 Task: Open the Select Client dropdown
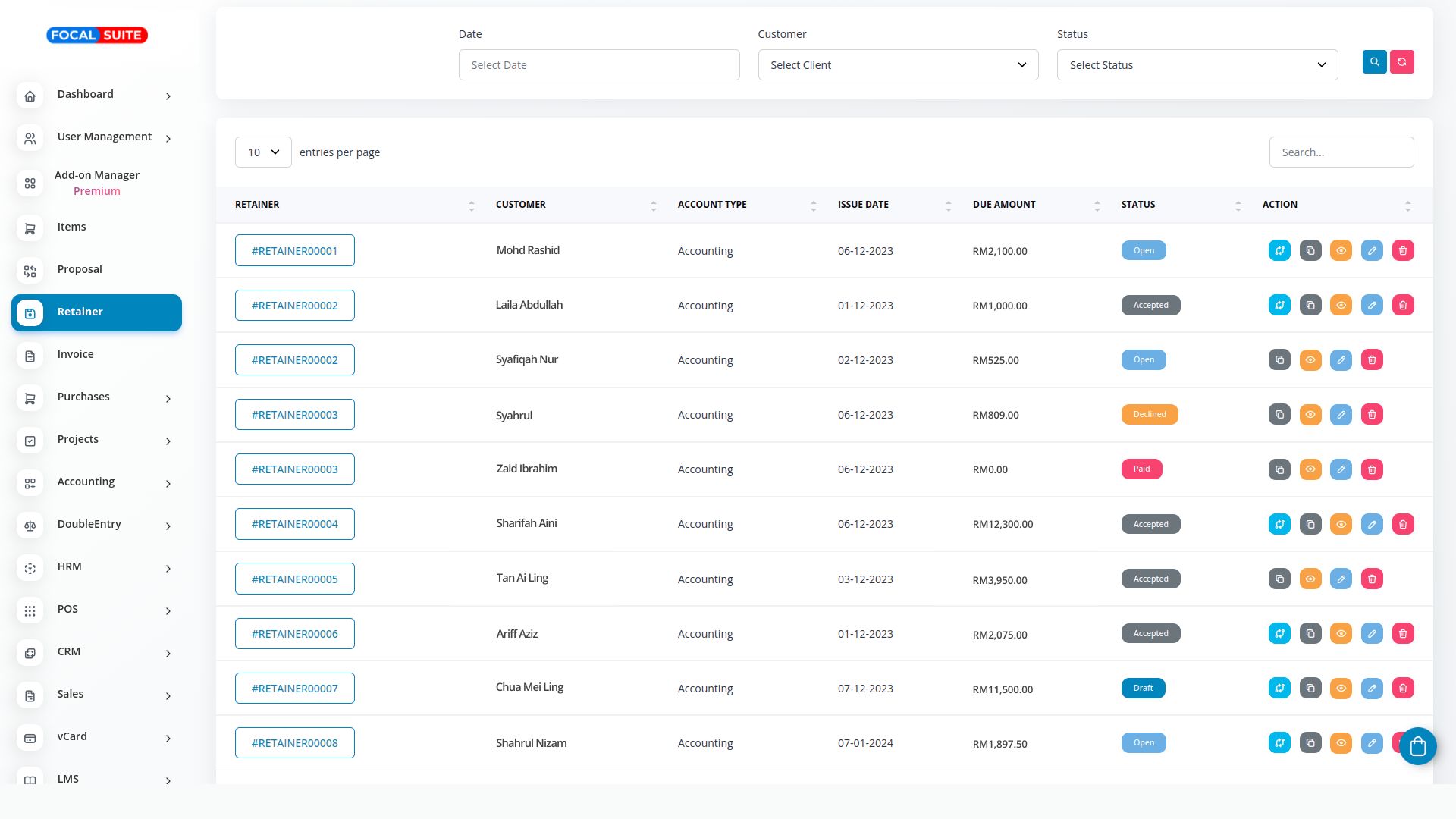pos(898,65)
